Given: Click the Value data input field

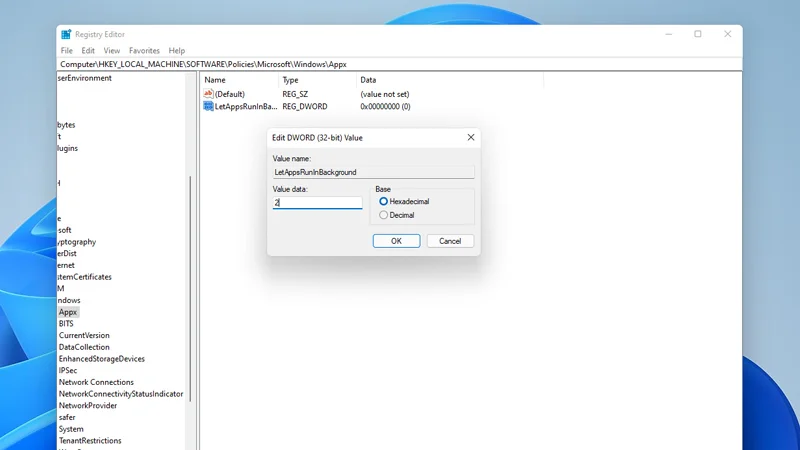Looking at the screenshot, I should coord(317,203).
